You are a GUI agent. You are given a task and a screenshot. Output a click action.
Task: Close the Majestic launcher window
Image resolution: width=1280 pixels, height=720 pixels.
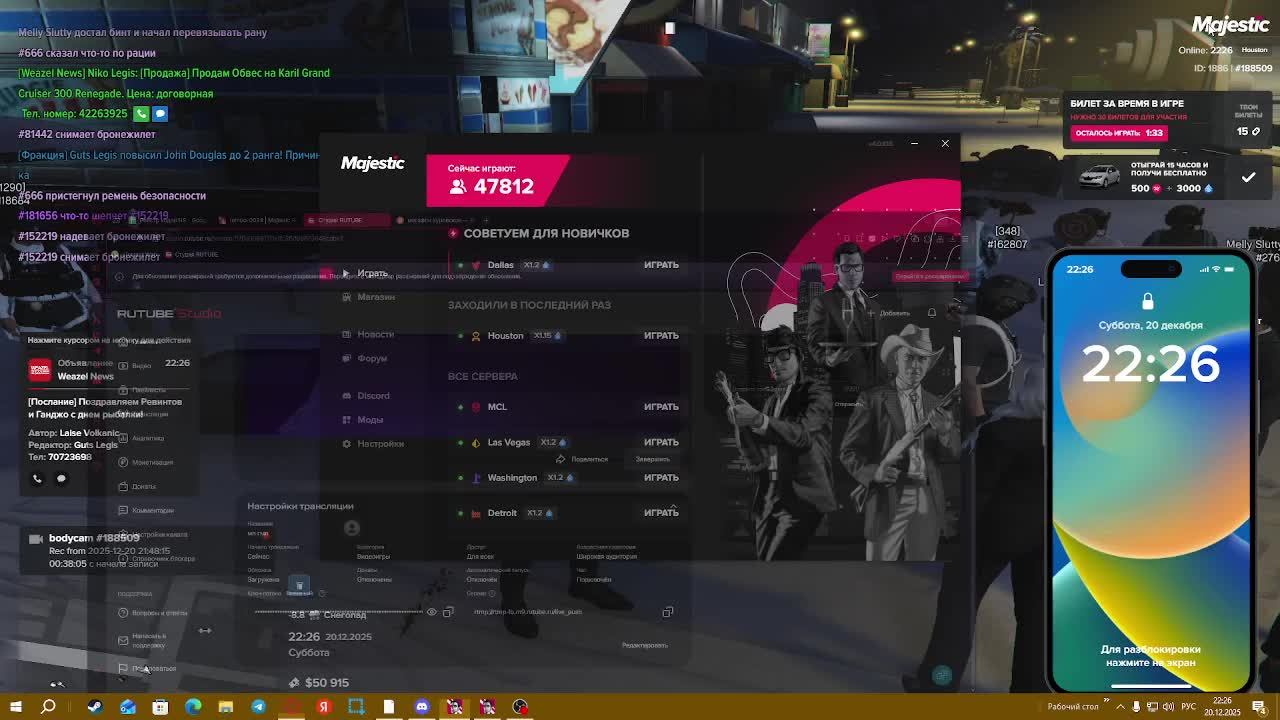click(945, 144)
